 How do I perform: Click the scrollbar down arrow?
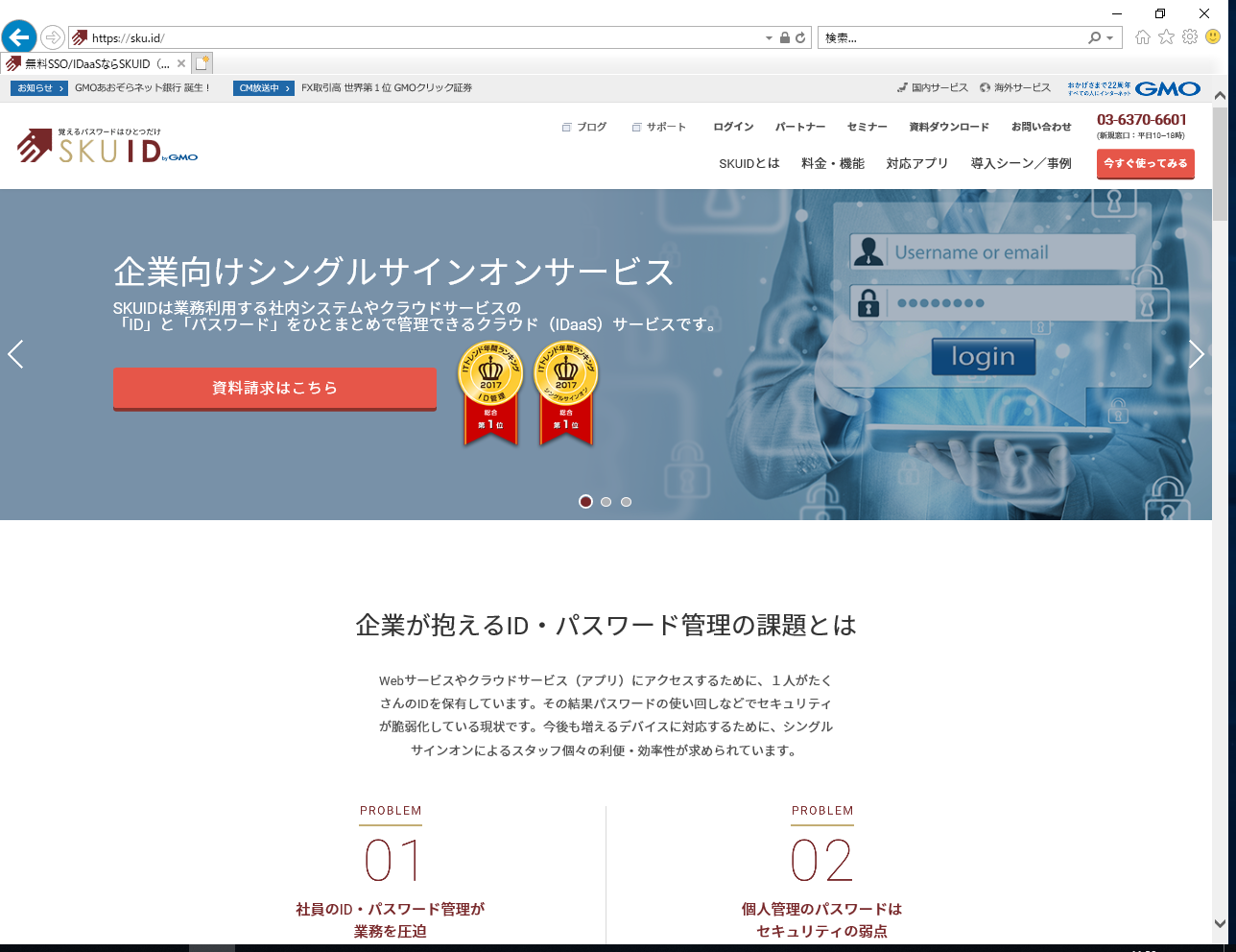(1220, 923)
